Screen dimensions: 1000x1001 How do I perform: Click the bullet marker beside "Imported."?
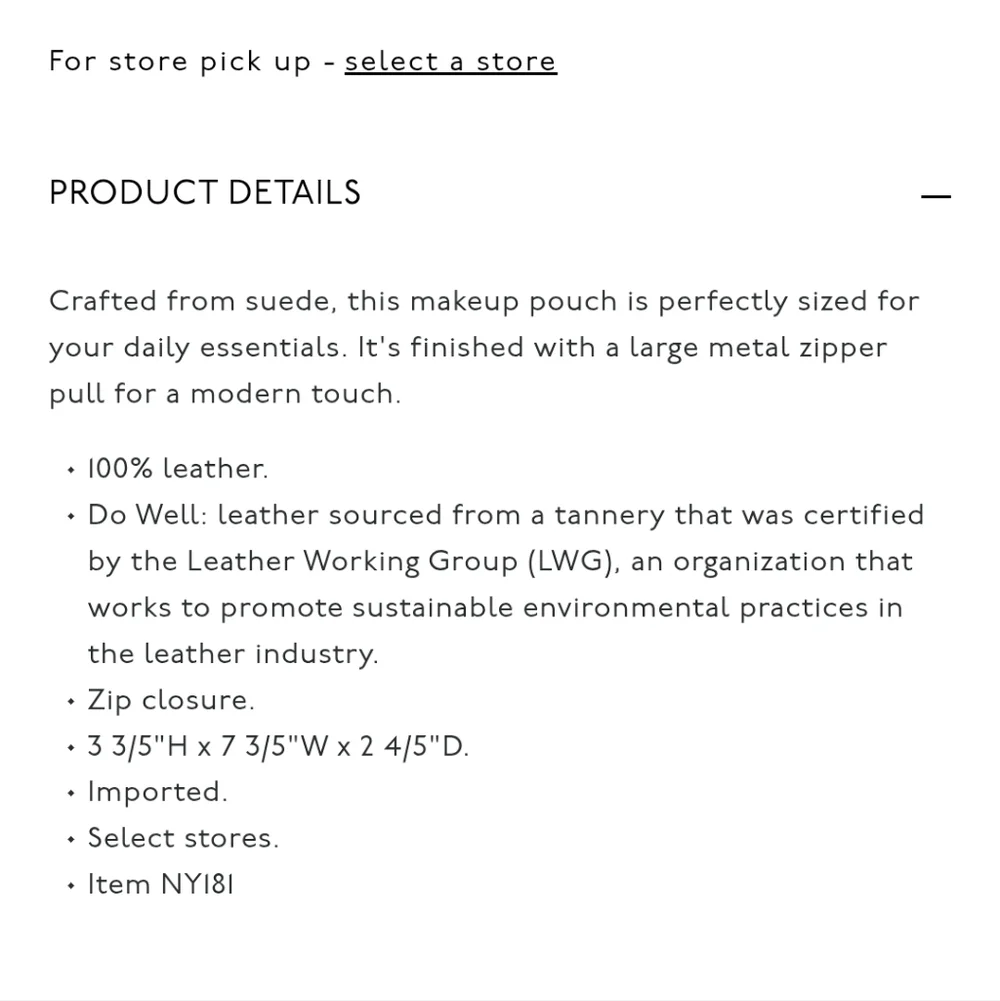(71, 793)
